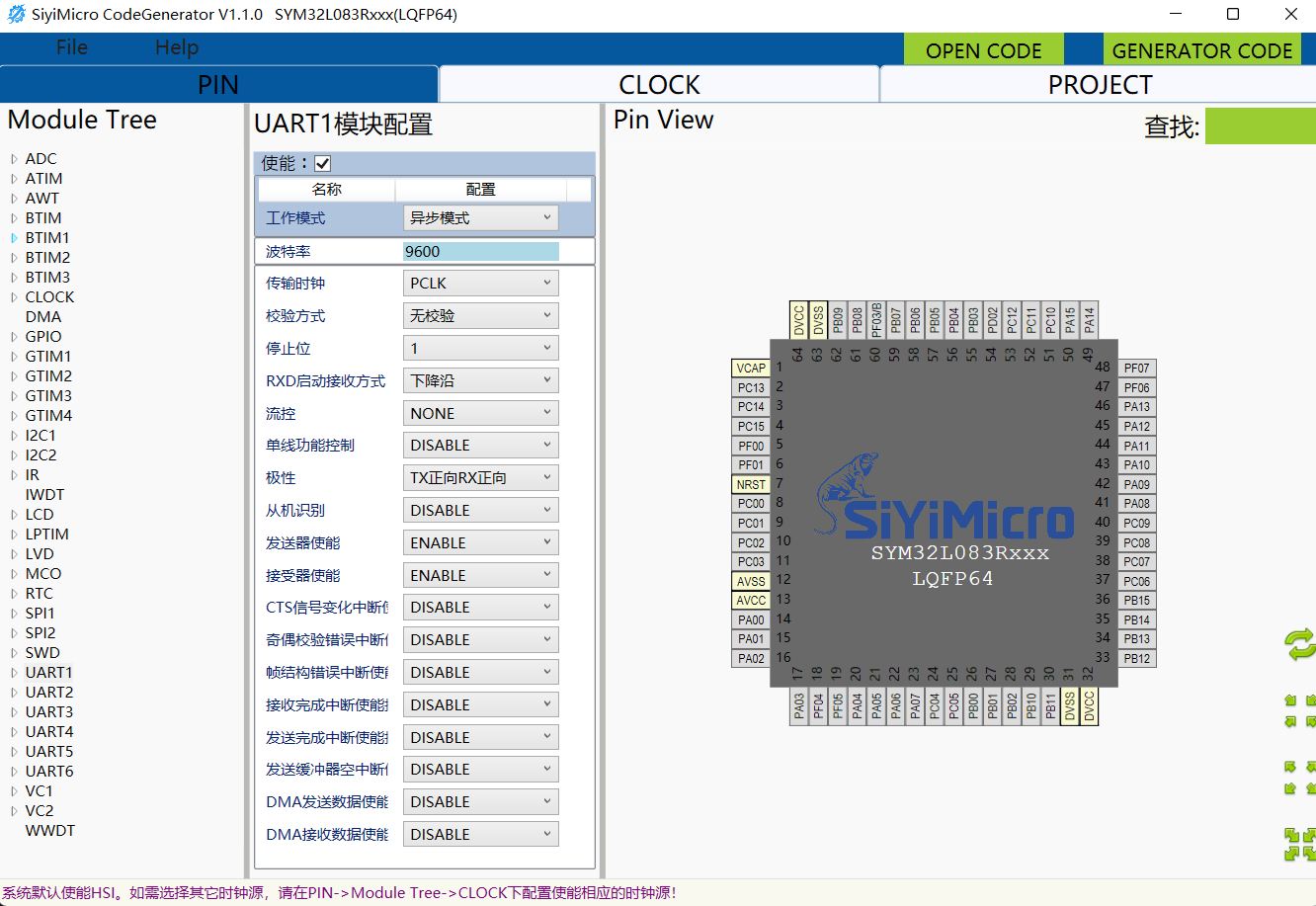
Task: Click pin PB12 on the chip
Action: tap(1137, 658)
